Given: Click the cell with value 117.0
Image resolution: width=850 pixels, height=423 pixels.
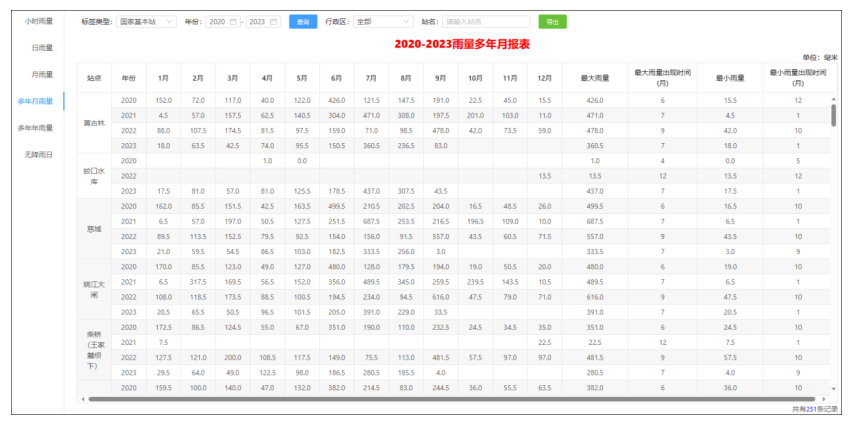Looking at the screenshot, I should pos(233,100).
